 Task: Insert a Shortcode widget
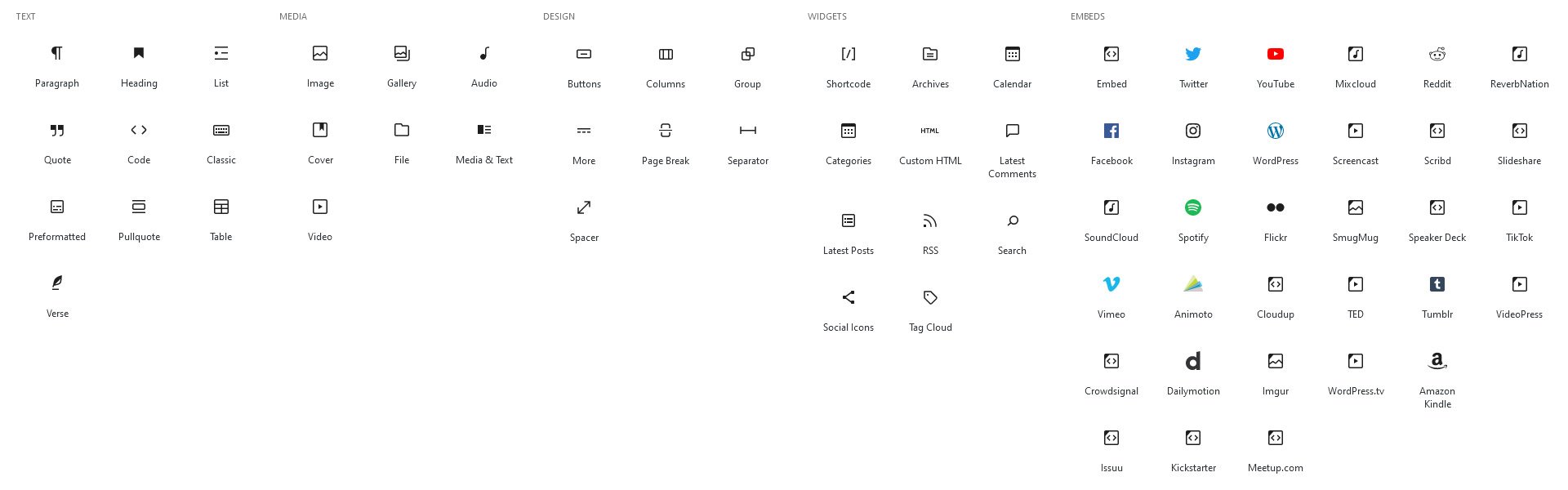point(849,67)
